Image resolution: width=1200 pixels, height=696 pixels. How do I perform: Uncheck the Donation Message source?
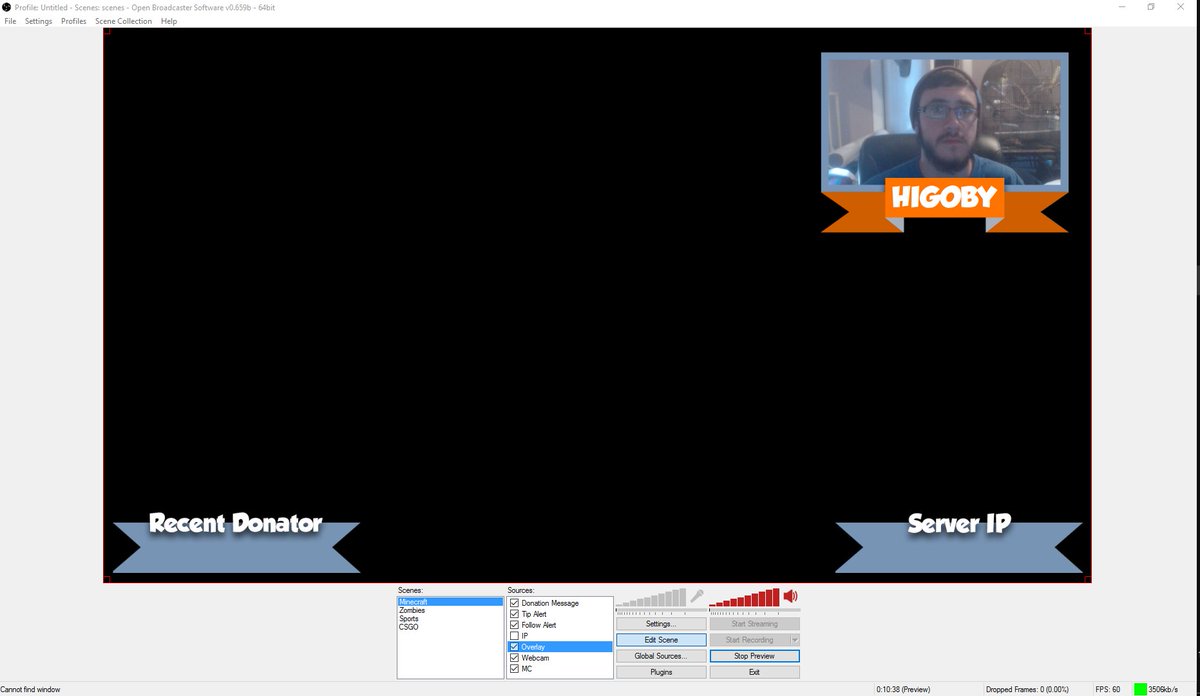(514, 603)
